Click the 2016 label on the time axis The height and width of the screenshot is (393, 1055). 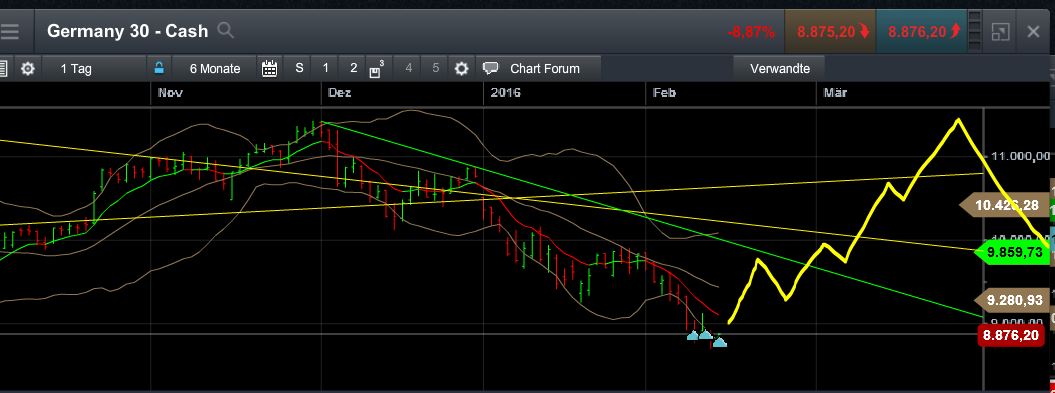(505, 93)
